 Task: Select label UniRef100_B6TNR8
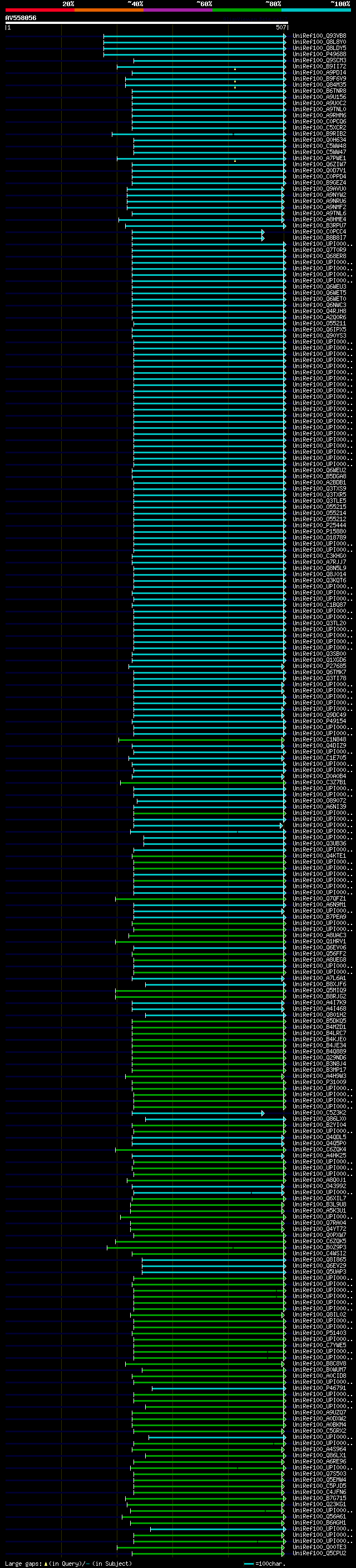point(319,91)
